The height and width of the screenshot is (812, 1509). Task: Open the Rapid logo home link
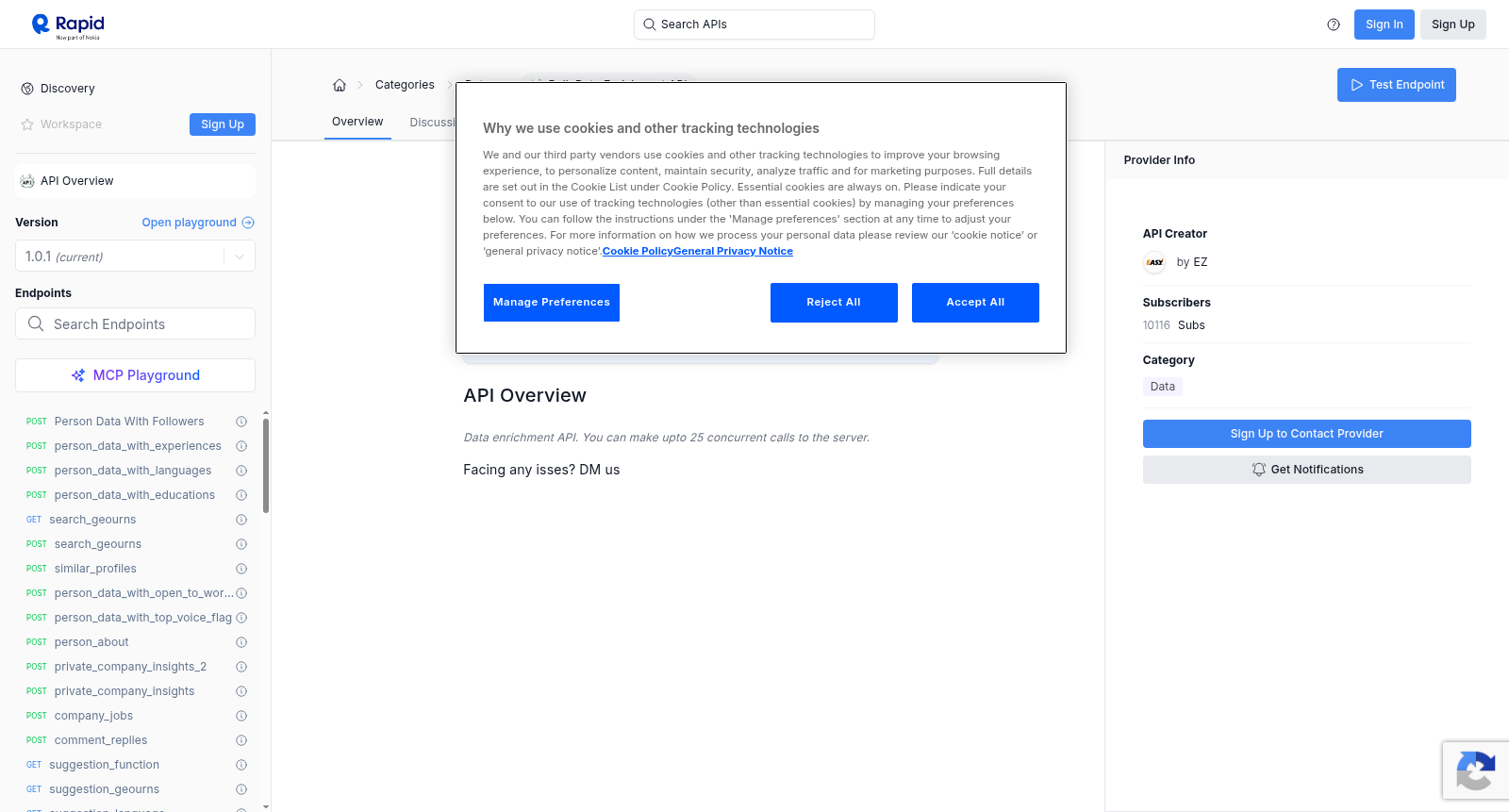(x=68, y=25)
